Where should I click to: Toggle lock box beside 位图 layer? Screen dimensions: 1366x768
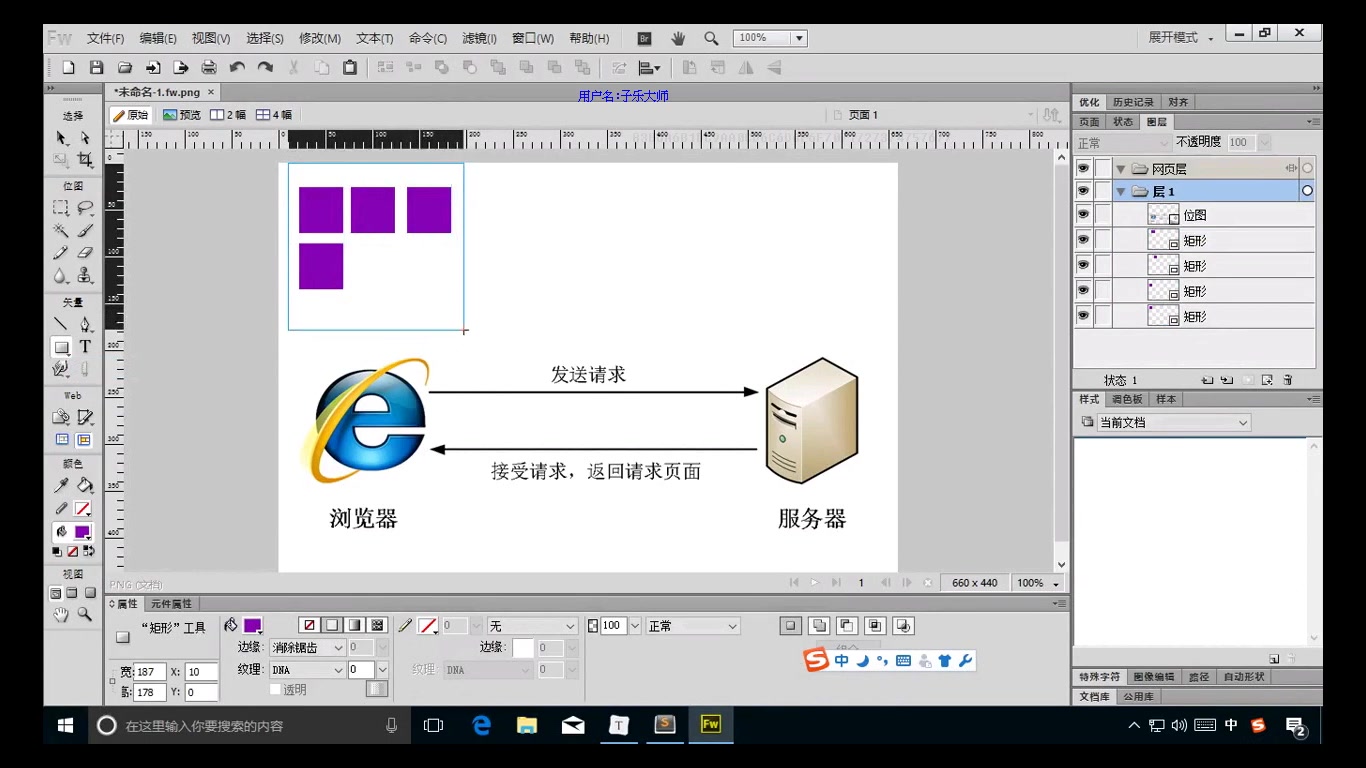[x=1103, y=214]
